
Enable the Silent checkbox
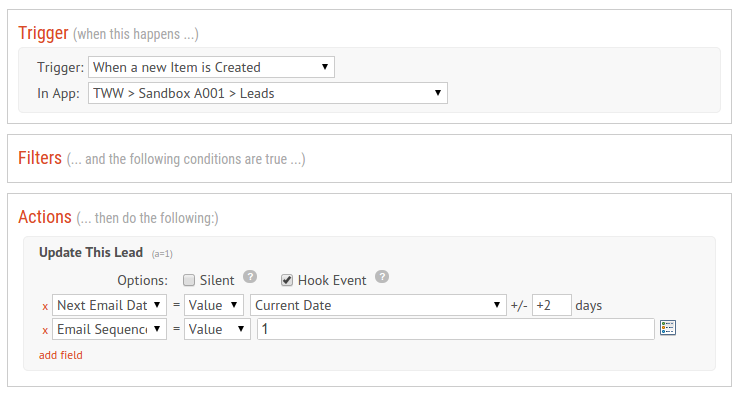(x=189, y=280)
